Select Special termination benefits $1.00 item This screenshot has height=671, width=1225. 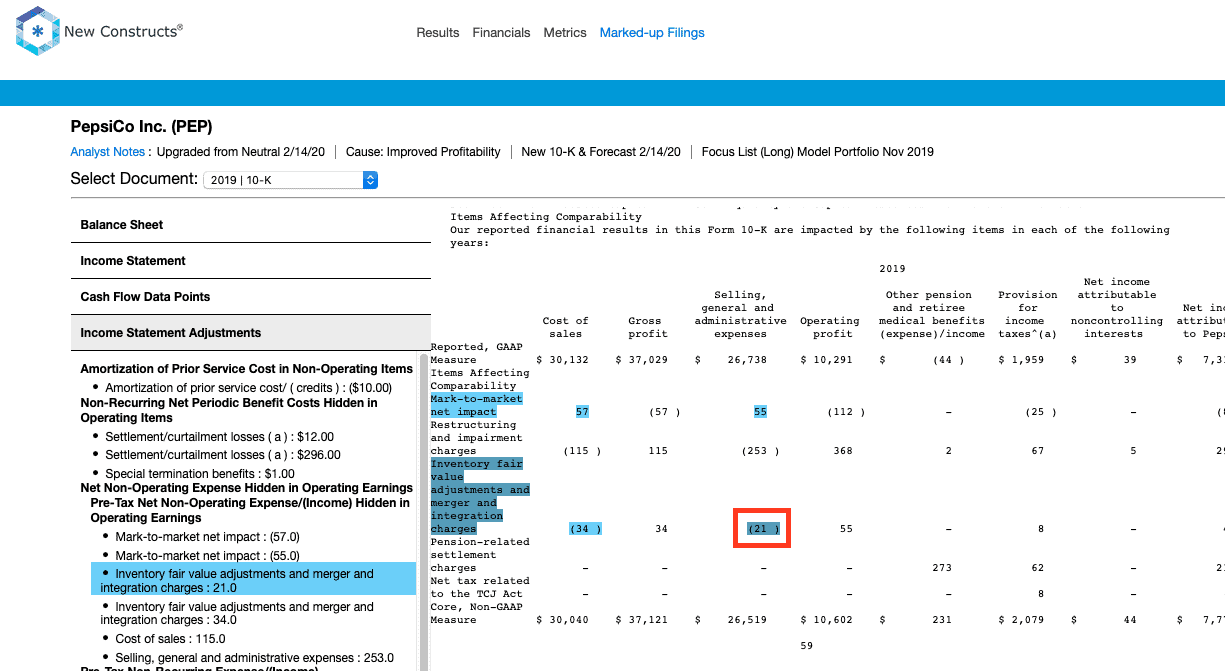pos(200,473)
